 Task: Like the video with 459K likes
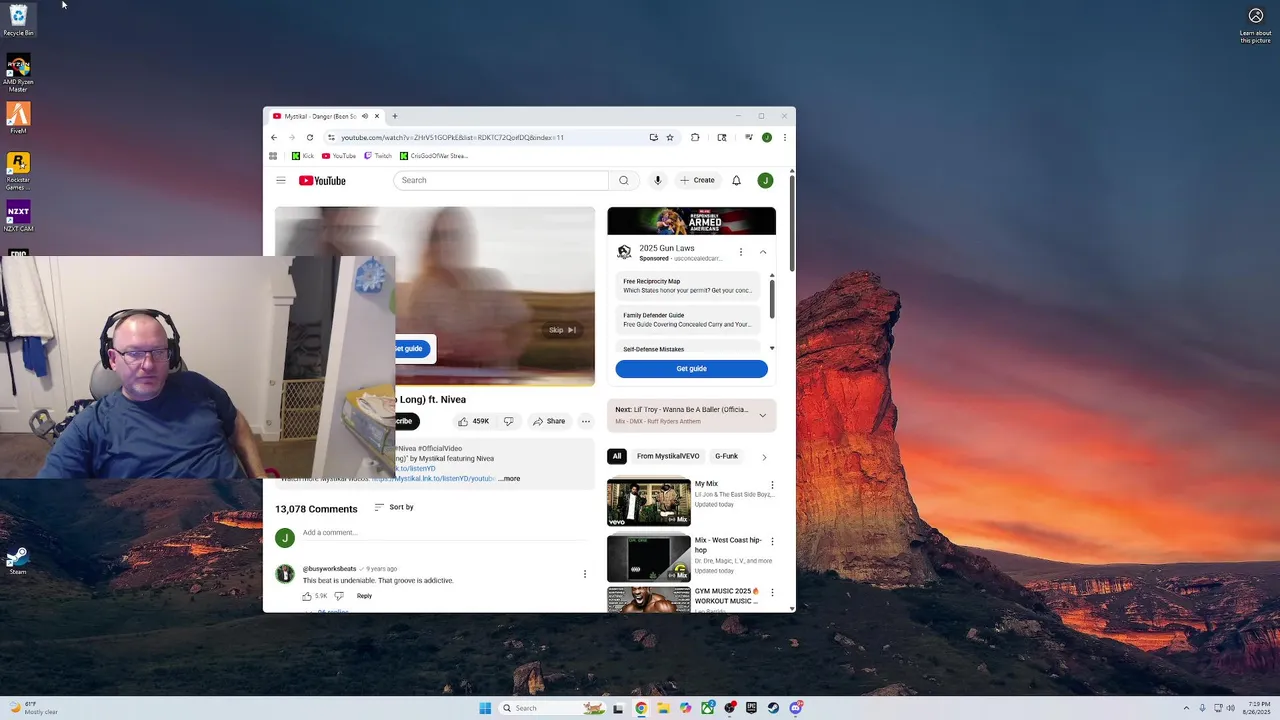(x=473, y=421)
